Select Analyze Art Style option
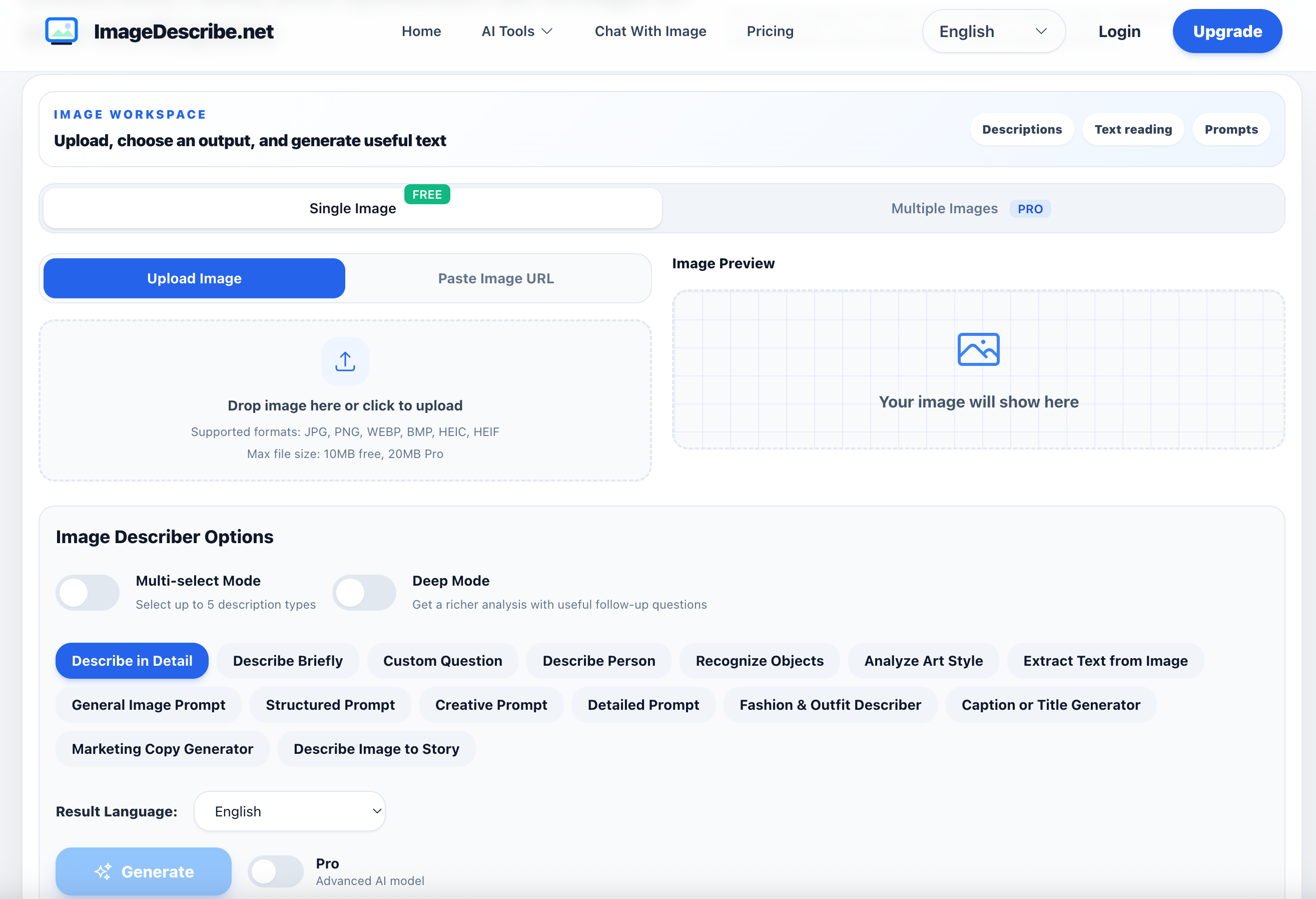The width and height of the screenshot is (1316, 899). (924, 661)
